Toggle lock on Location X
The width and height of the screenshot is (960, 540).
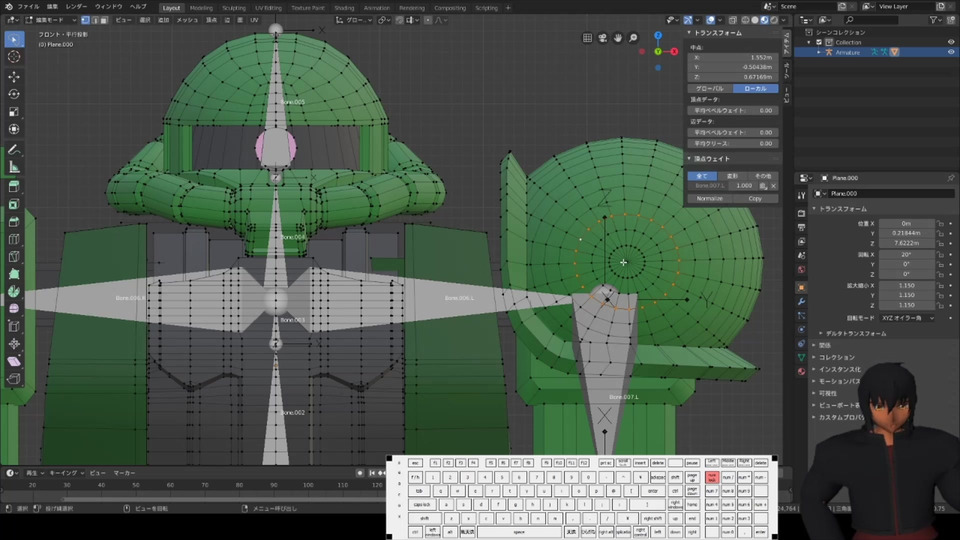click(x=941, y=223)
